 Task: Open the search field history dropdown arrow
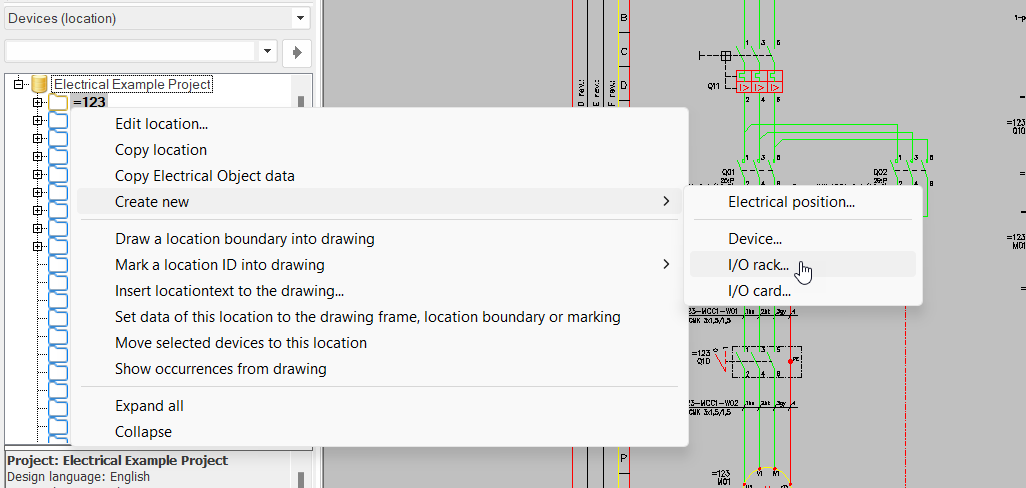tap(267, 51)
